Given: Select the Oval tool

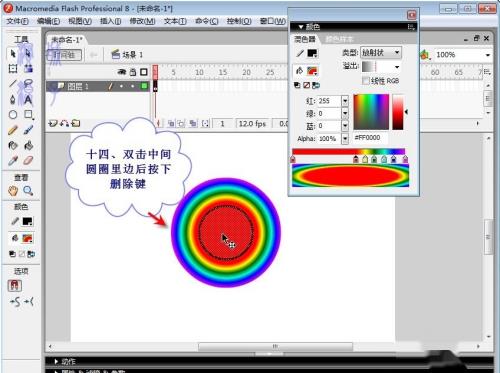Looking at the screenshot, I should click(x=13, y=115).
